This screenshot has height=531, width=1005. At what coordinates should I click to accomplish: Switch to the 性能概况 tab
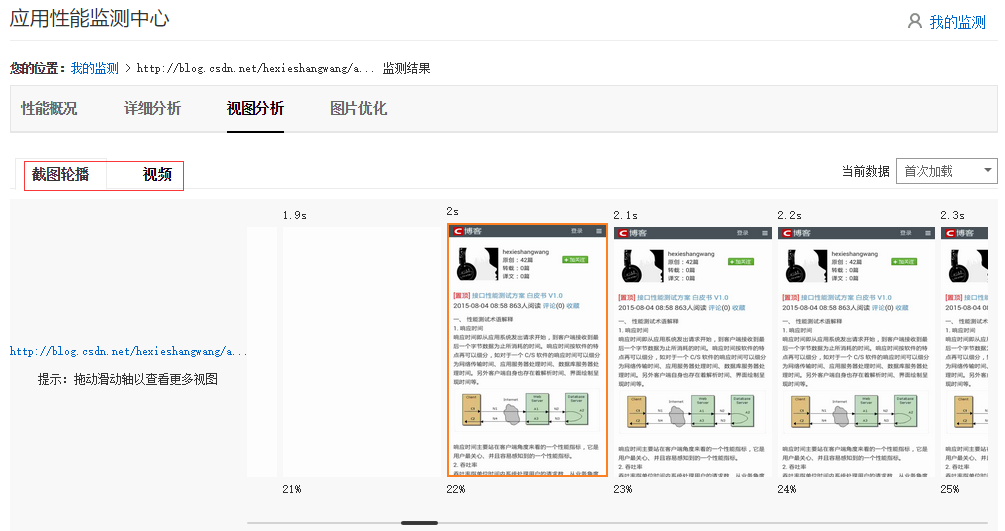pyautogui.click(x=49, y=108)
